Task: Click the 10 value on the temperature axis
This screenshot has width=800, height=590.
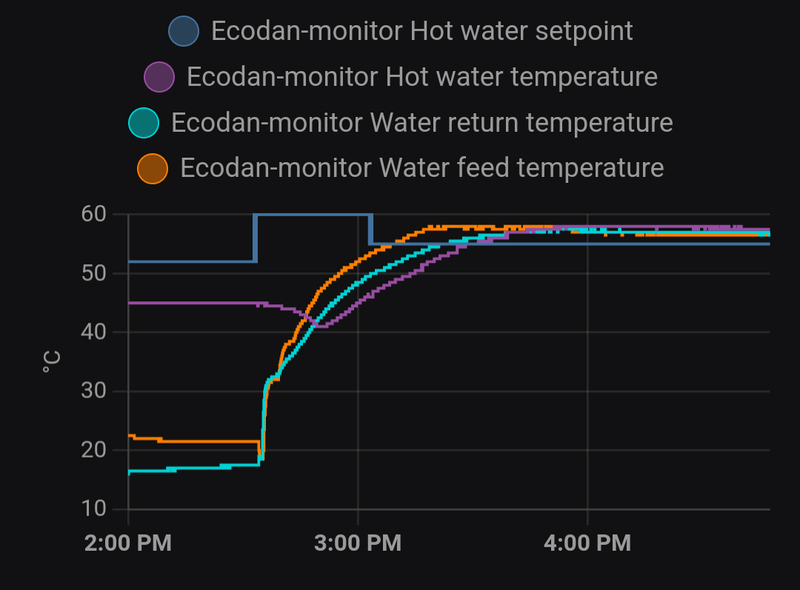Action: pyautogui.click(x=93, y=509)
